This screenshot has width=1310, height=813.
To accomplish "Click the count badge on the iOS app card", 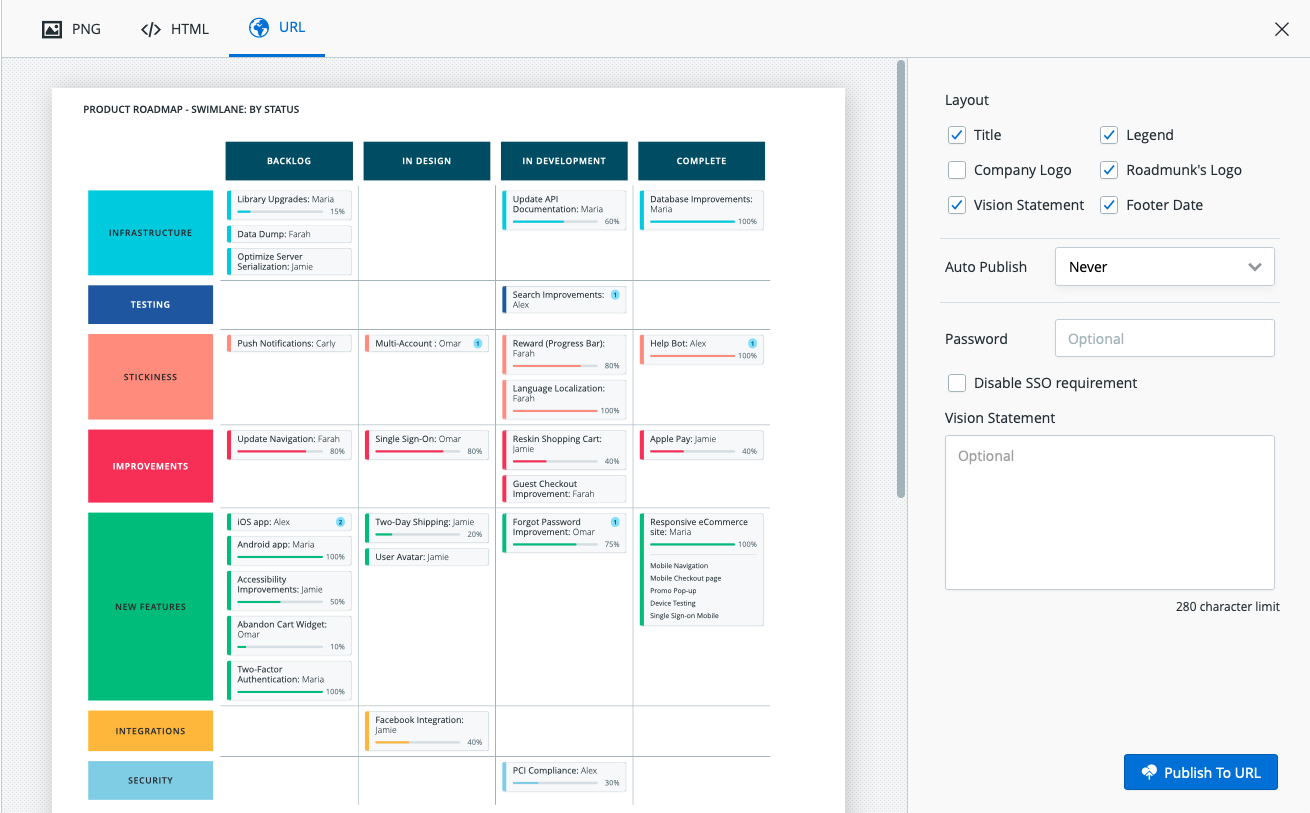I will [341, 521].
